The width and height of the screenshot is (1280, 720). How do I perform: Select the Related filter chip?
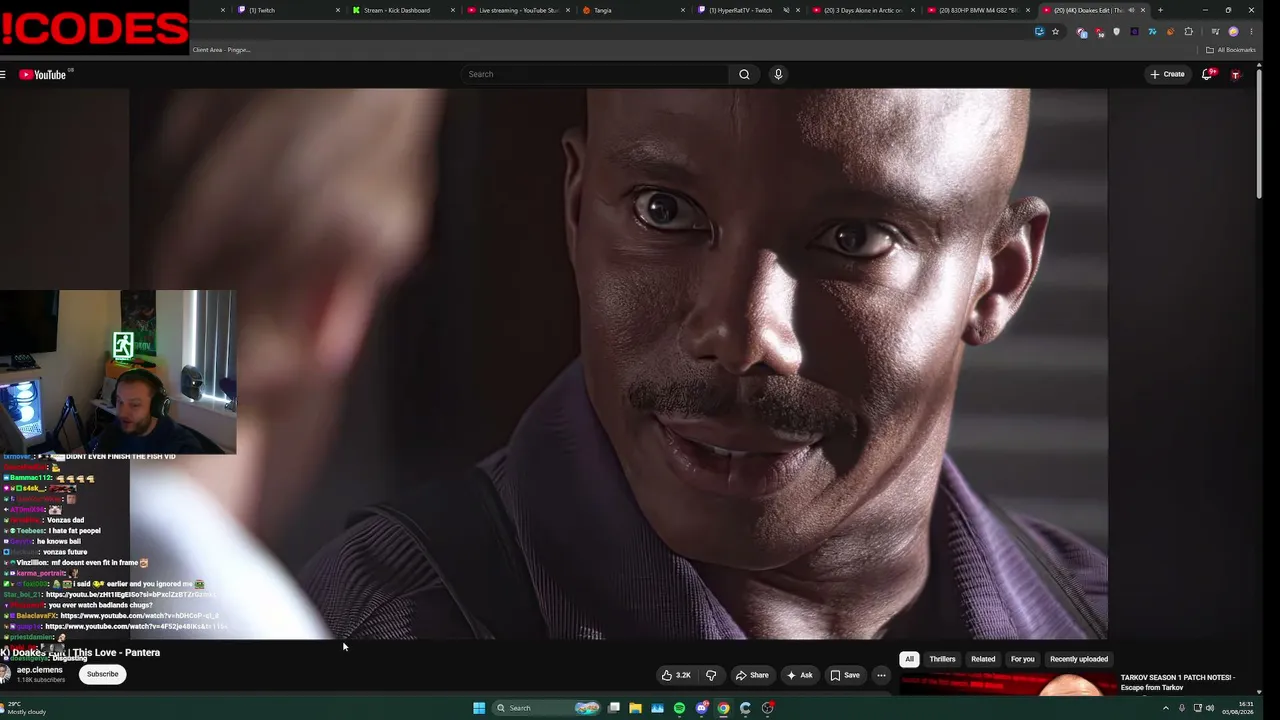click(x=983, y=659)
